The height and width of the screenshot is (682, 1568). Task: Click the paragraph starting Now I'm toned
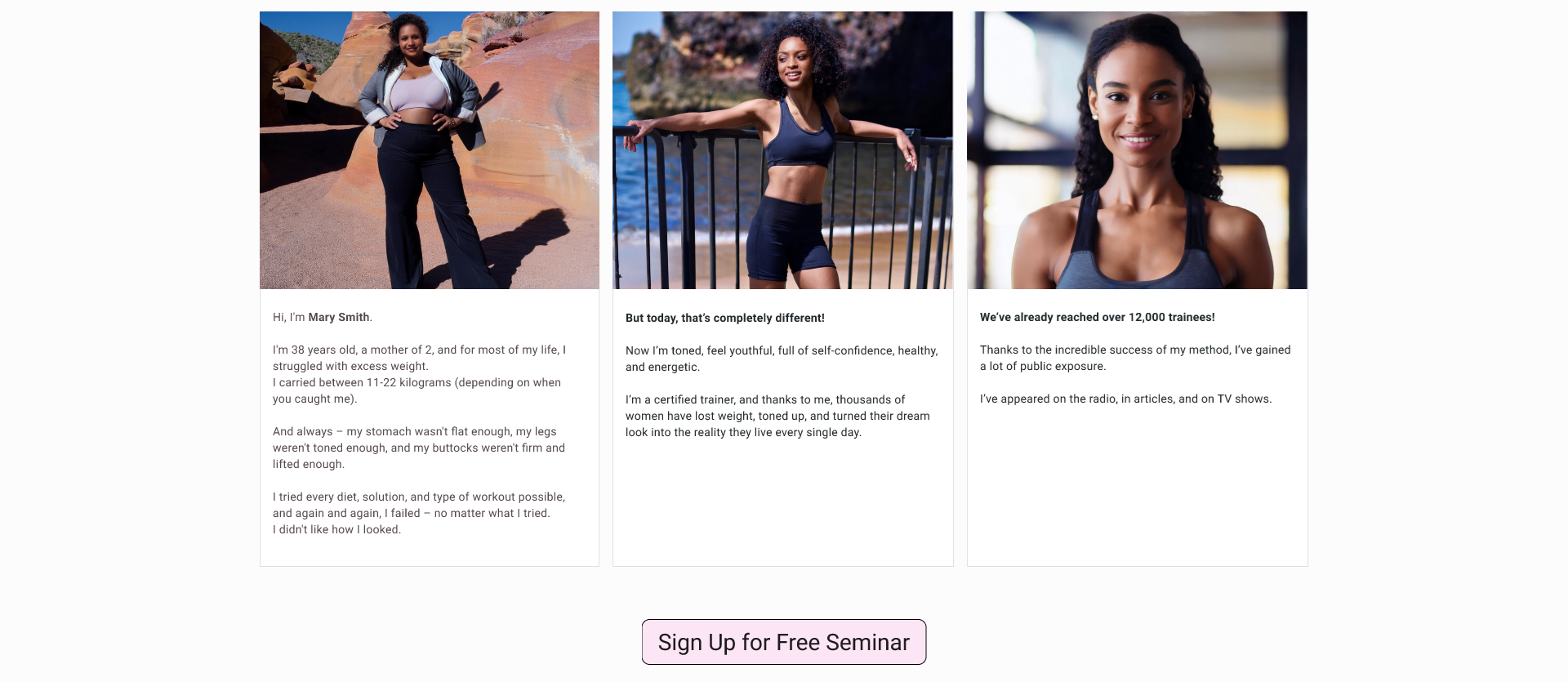click(x=782, y=359)
